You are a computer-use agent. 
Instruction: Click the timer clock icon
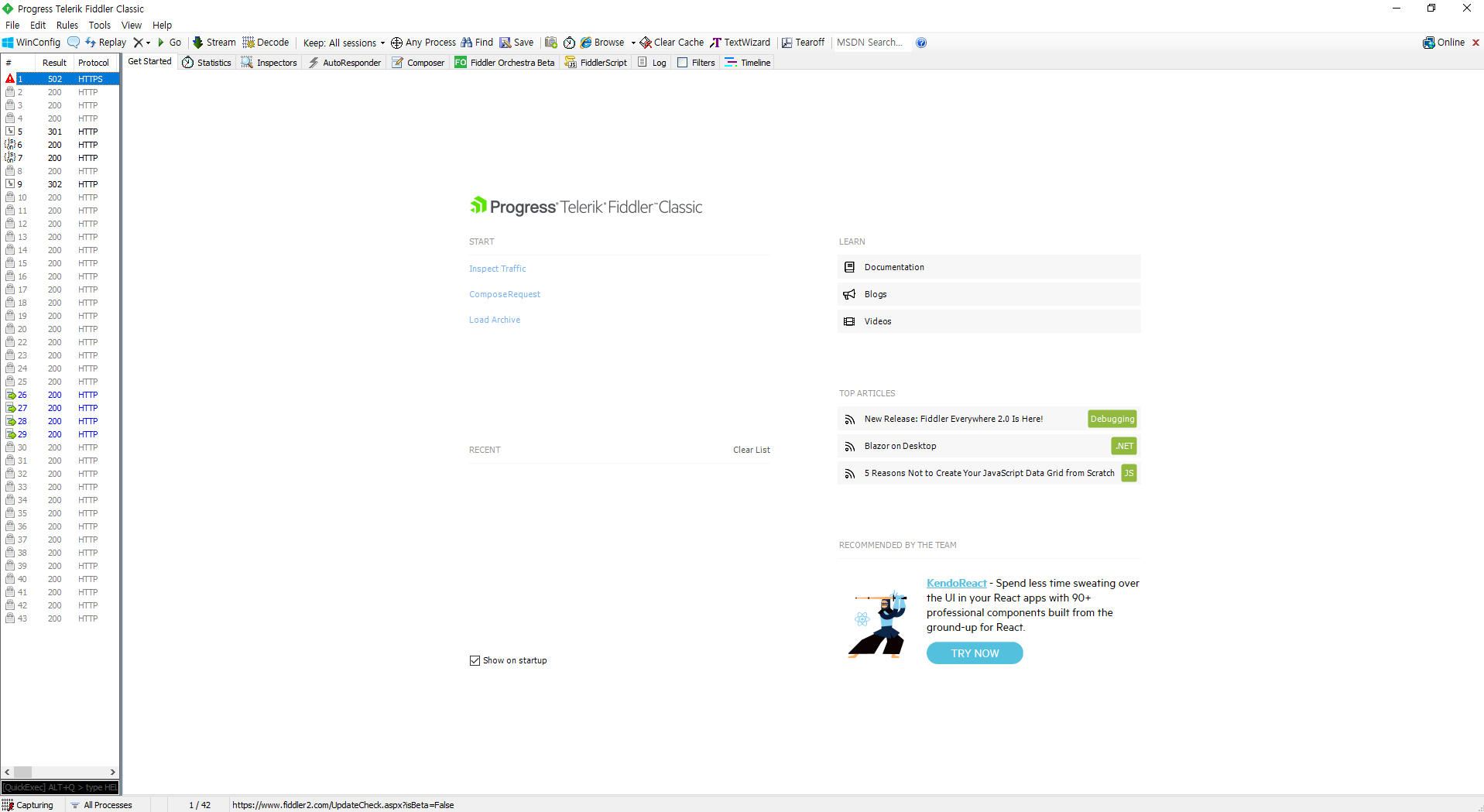[569, 43]
